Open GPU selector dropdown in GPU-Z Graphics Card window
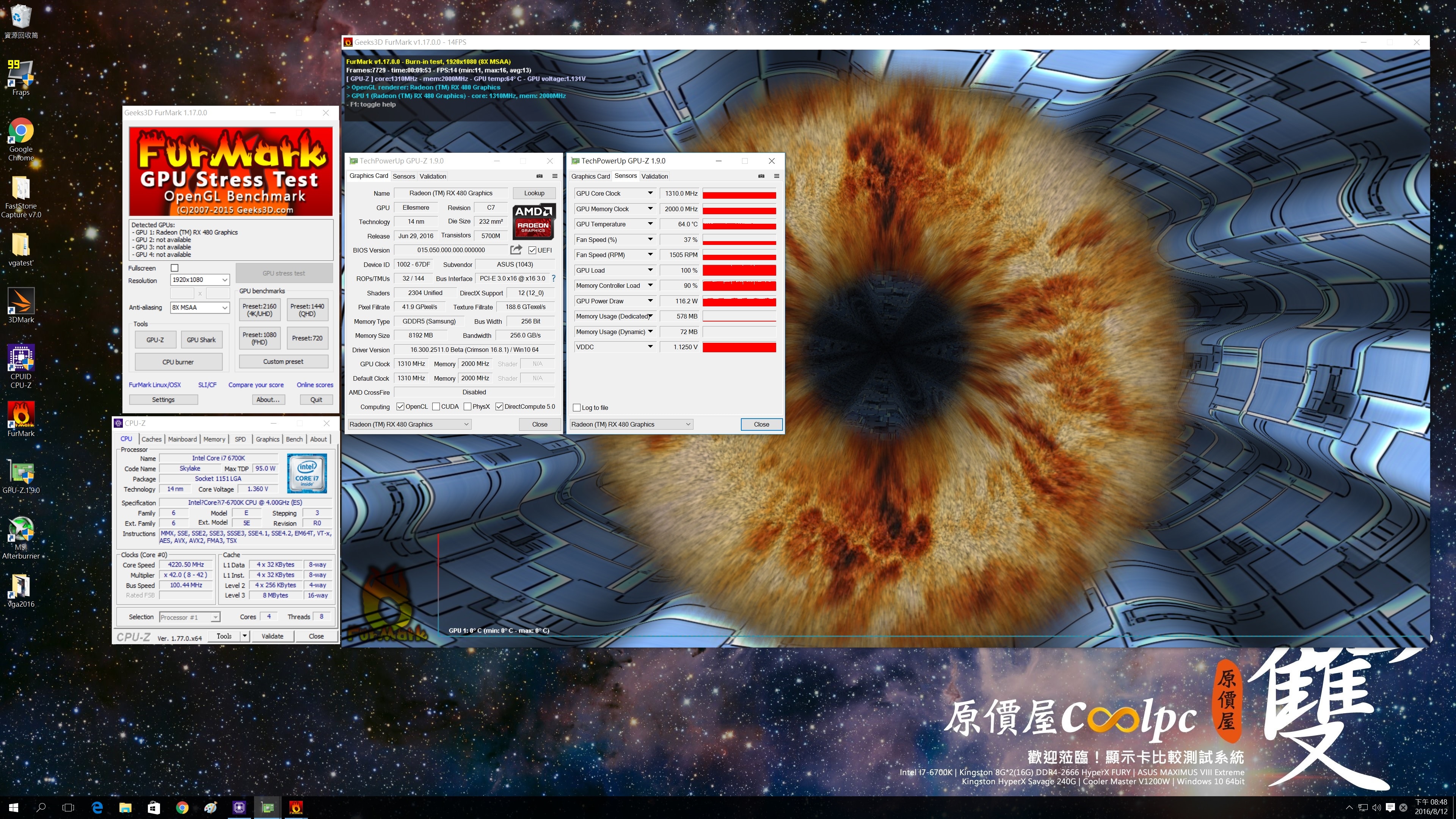Viewport: 1456px width, 819px height. point(409,425)
